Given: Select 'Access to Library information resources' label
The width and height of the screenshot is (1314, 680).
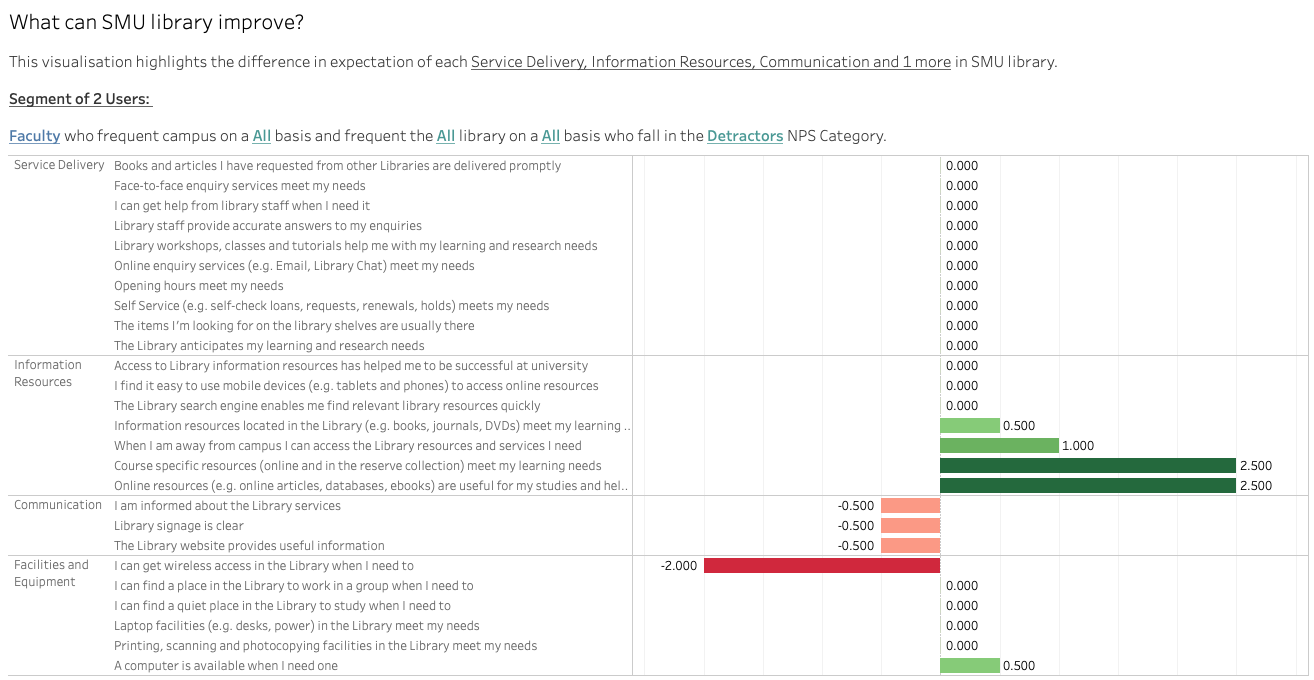Looking at the screenshot, I should (x=351, y=366).
